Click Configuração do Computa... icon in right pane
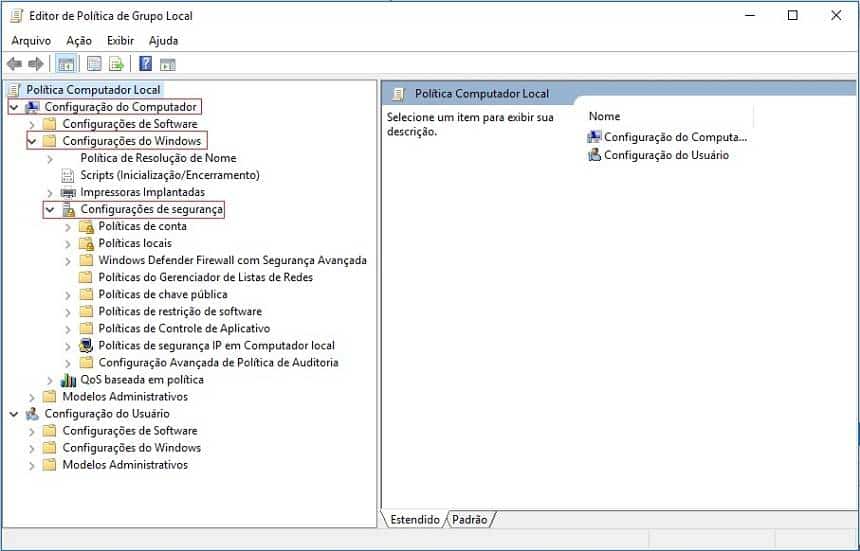The image size is (860, 551). pyautogui.click(x=594, y=137)
